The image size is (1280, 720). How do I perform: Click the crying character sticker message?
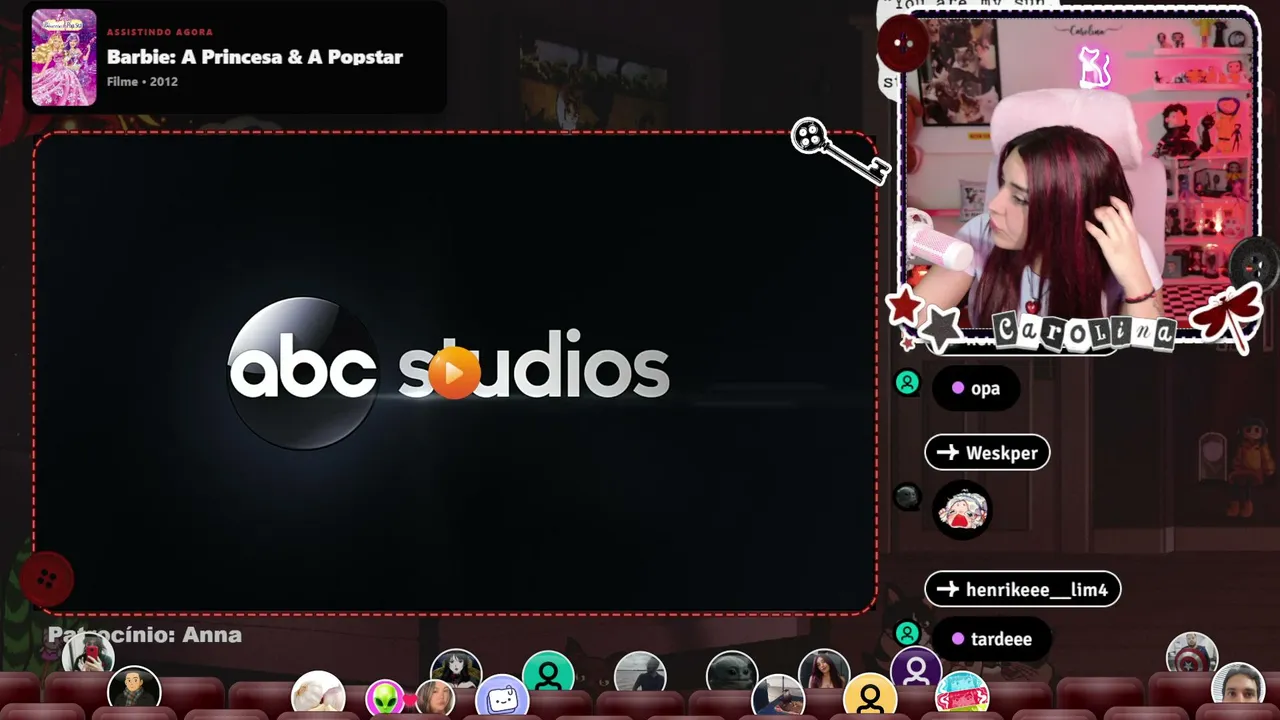(962, 511)
